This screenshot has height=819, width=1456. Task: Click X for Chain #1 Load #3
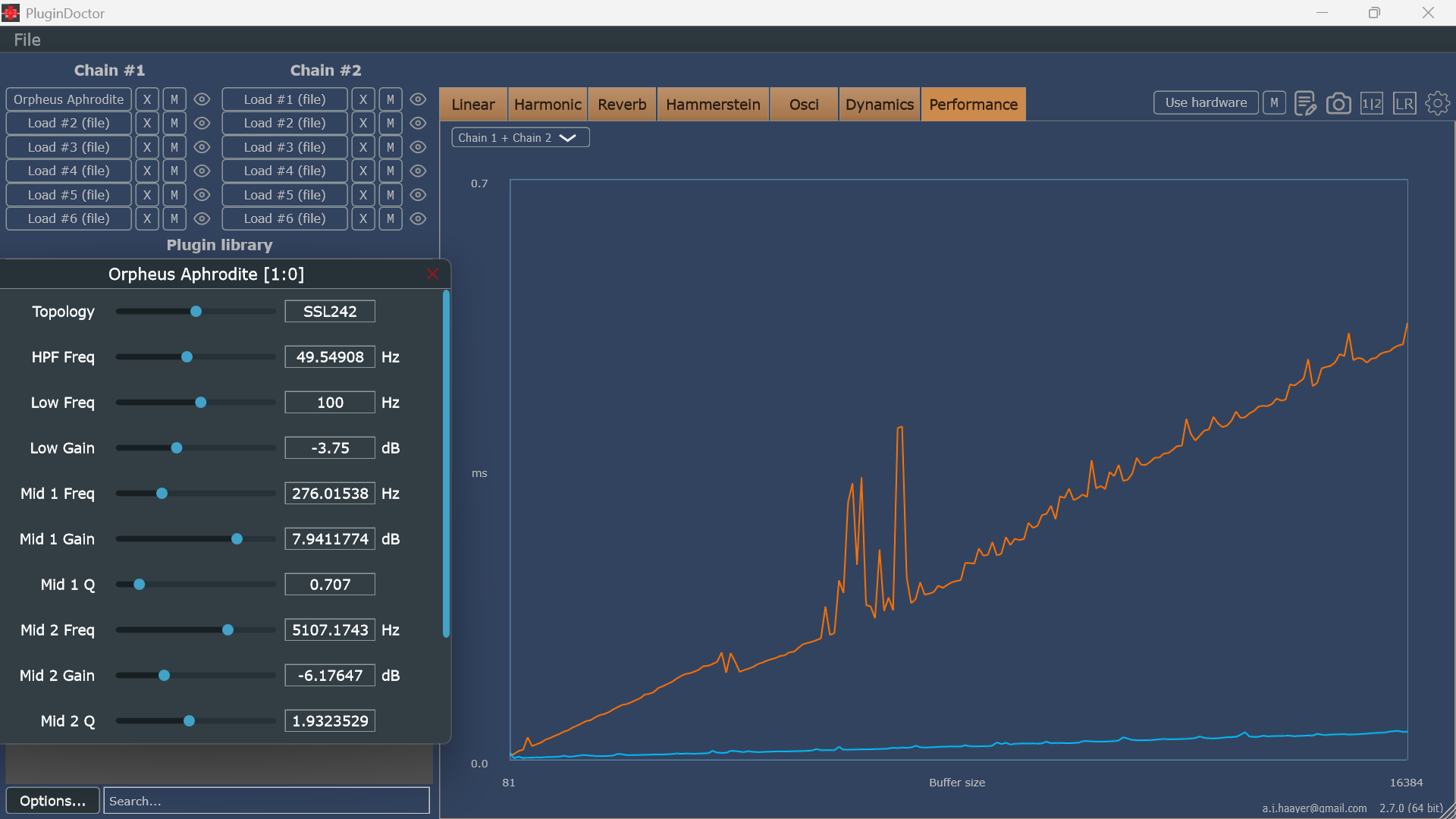coord(147,147)
